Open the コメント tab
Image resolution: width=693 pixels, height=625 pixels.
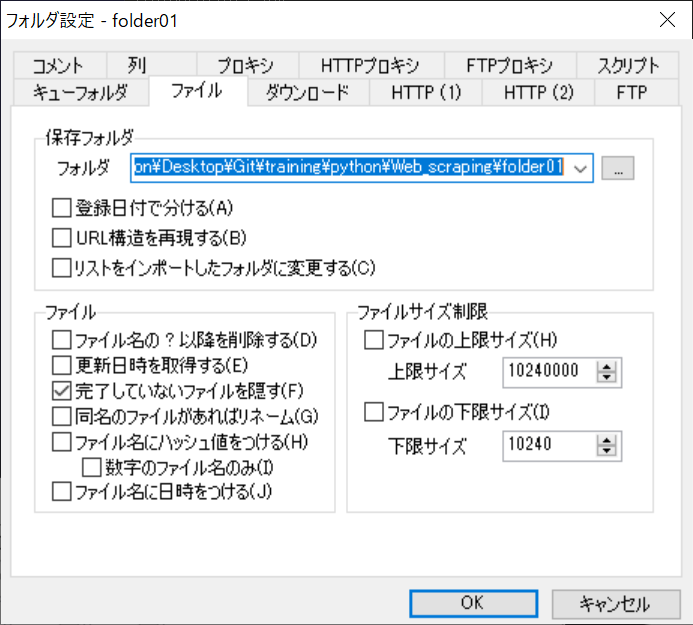(59, 65)
